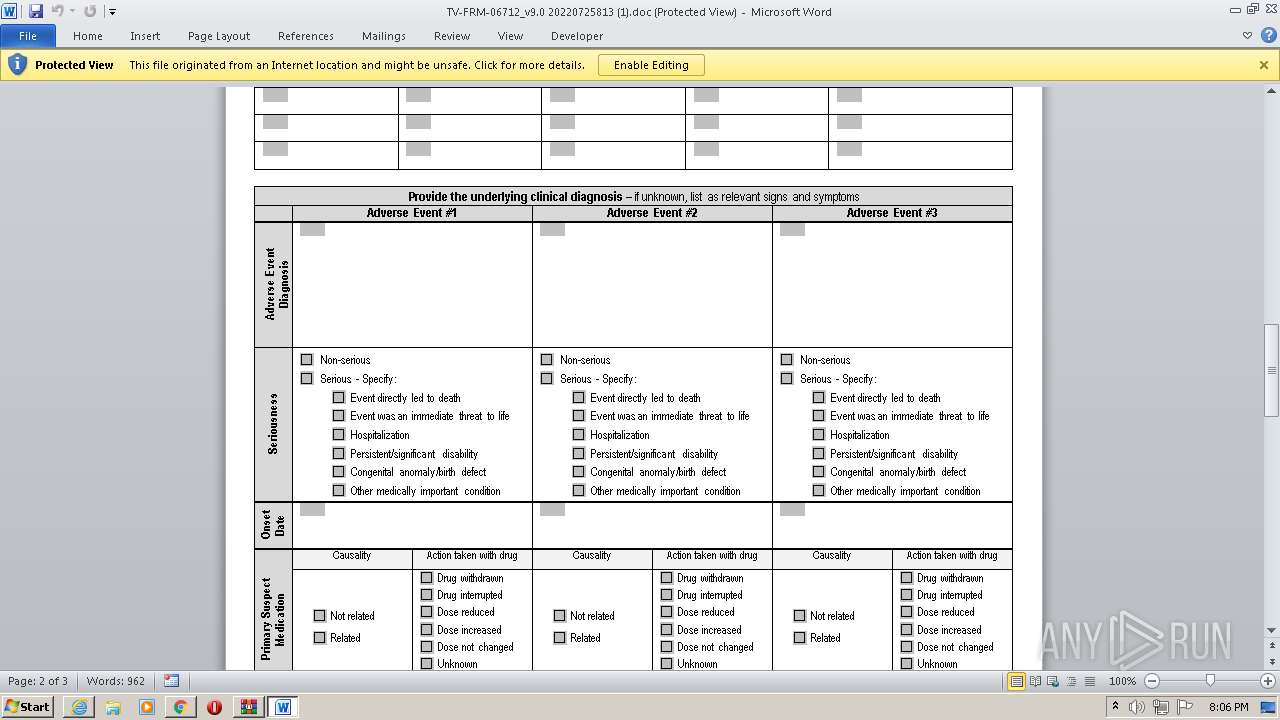Image resolution: width=1280 pixels, height=720 pixels.
Task: Open the Mailings tab
Action: pos(384,36)
